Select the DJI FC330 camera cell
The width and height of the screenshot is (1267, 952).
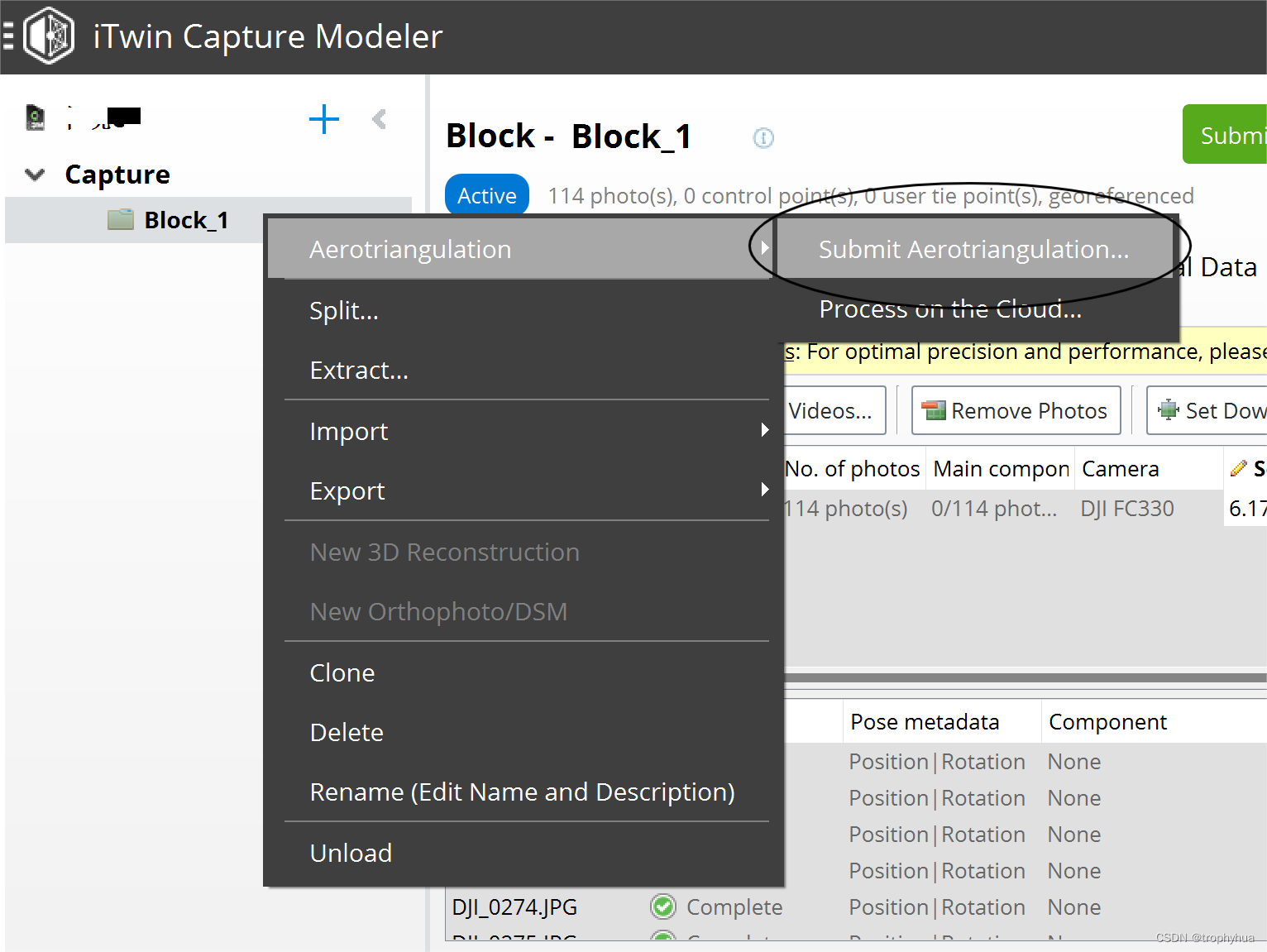[1127, 509]
